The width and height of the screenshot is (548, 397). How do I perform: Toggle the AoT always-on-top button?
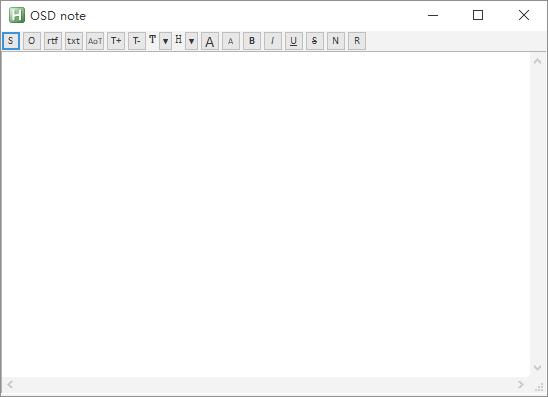pos(95,41)
